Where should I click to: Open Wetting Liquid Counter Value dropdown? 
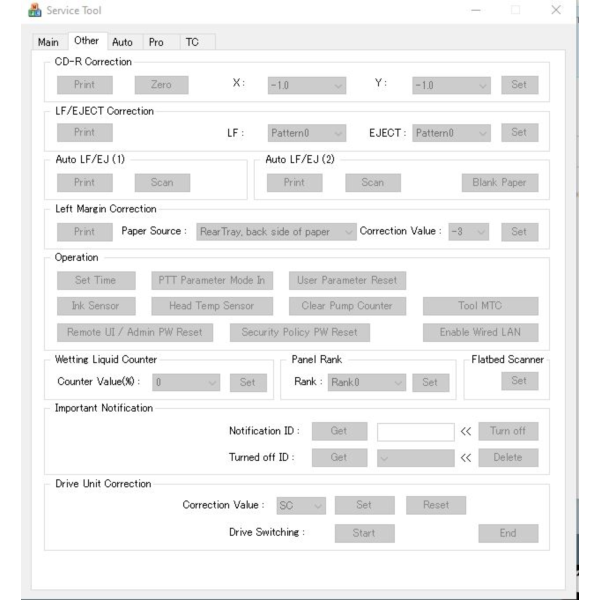pos(186,382)
